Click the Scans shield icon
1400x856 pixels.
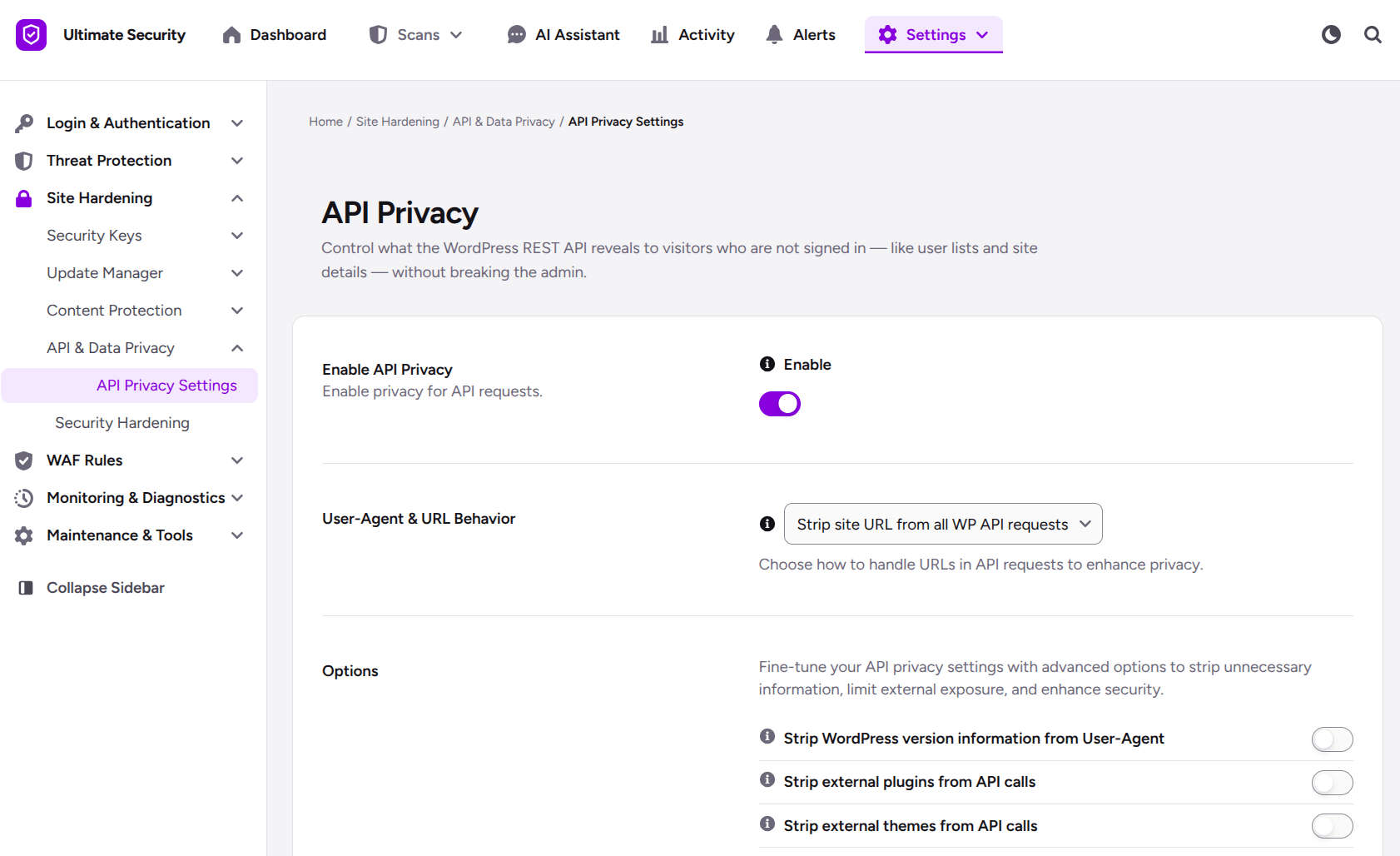[378, 35]
